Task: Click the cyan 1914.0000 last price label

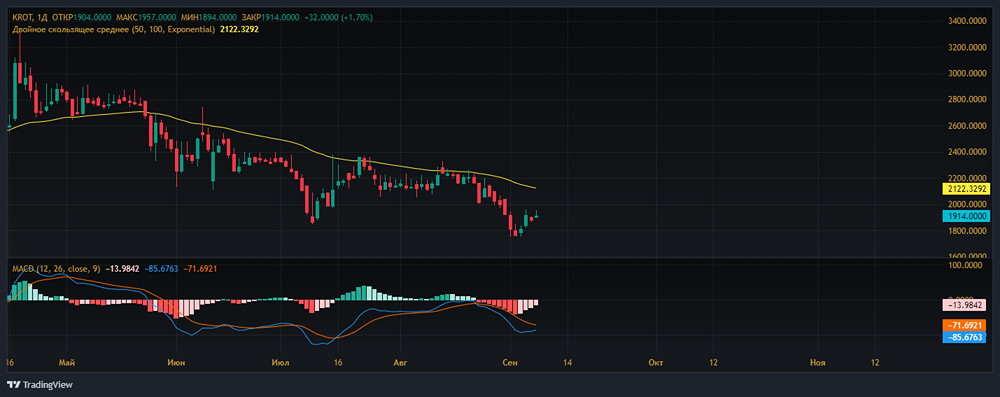Action: click(966, 216)
